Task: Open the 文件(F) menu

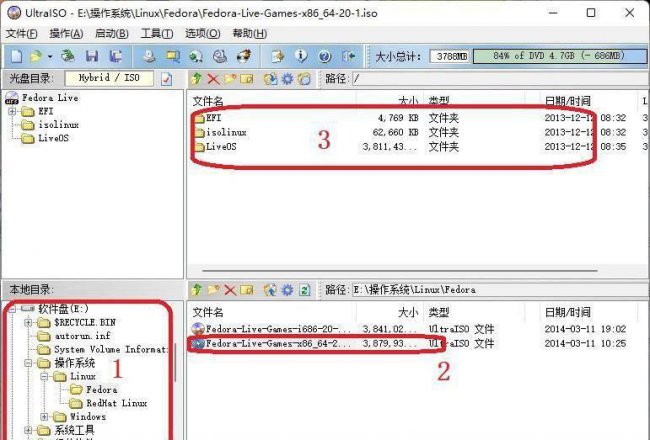Action: [22, 34]
